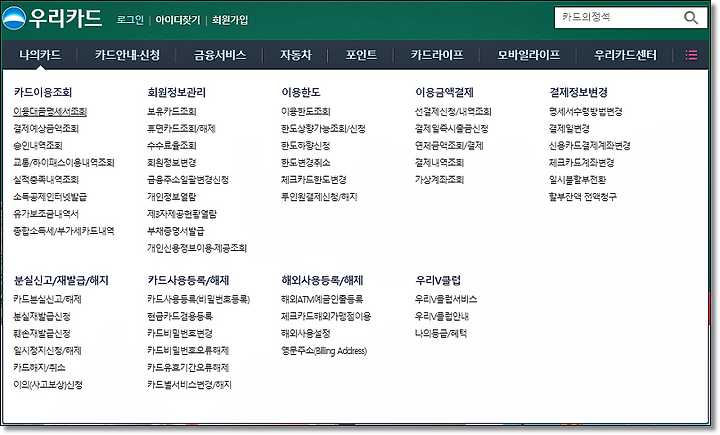
Task: Click 한도하향신청
Action: coord(306,146)
